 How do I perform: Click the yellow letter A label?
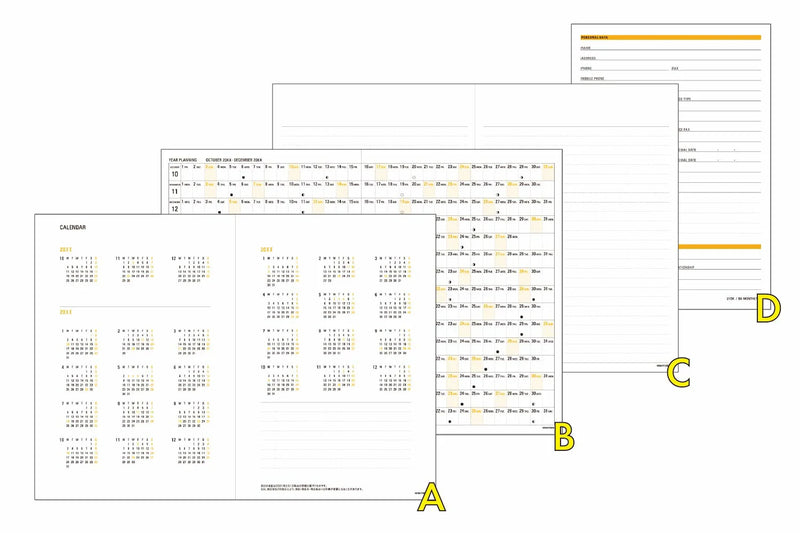tap(430, 495)
